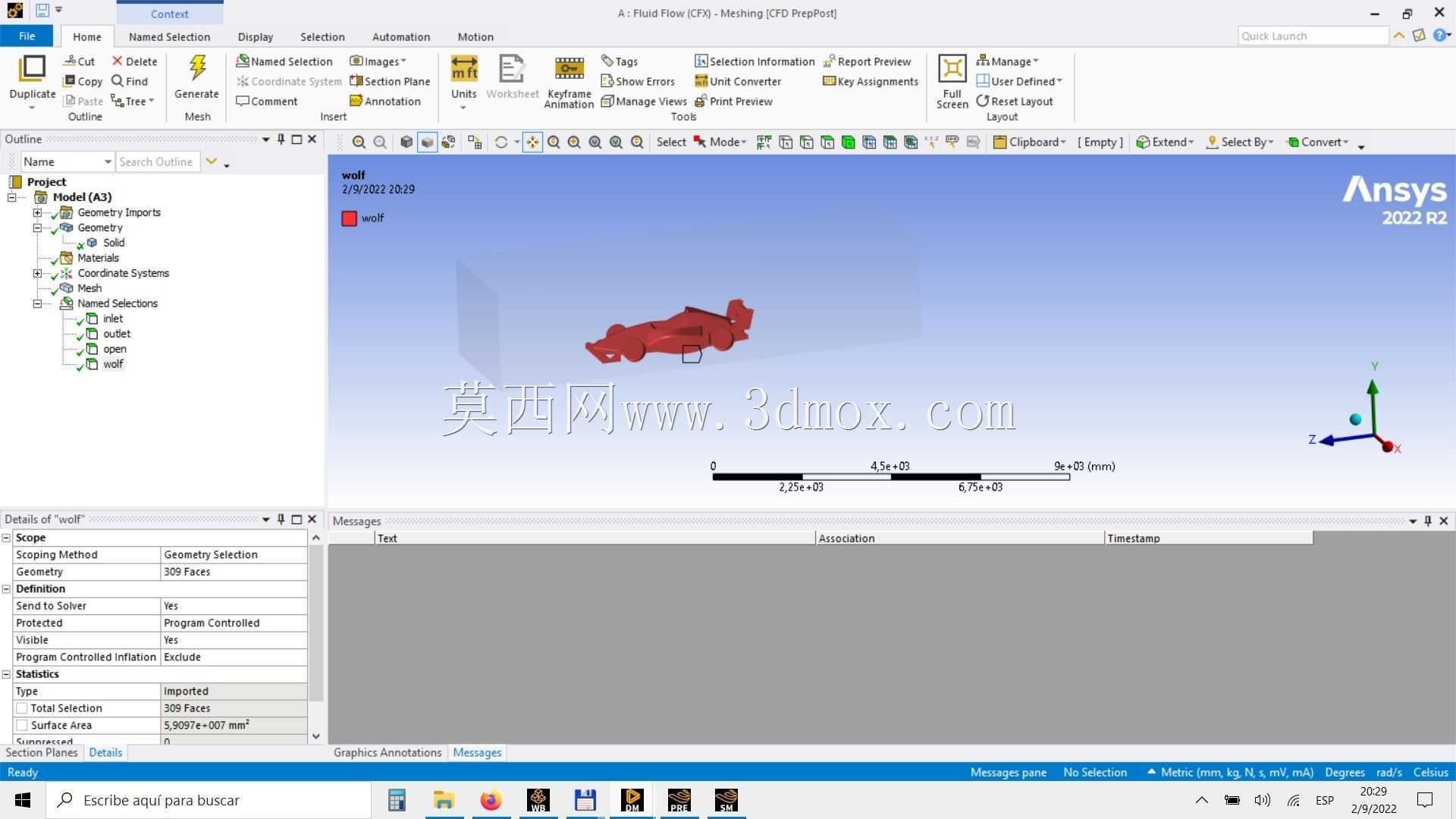Open the Images dropdown
Image resolution: width=1456 pixels, height=819 pixels.
point(378,61)
